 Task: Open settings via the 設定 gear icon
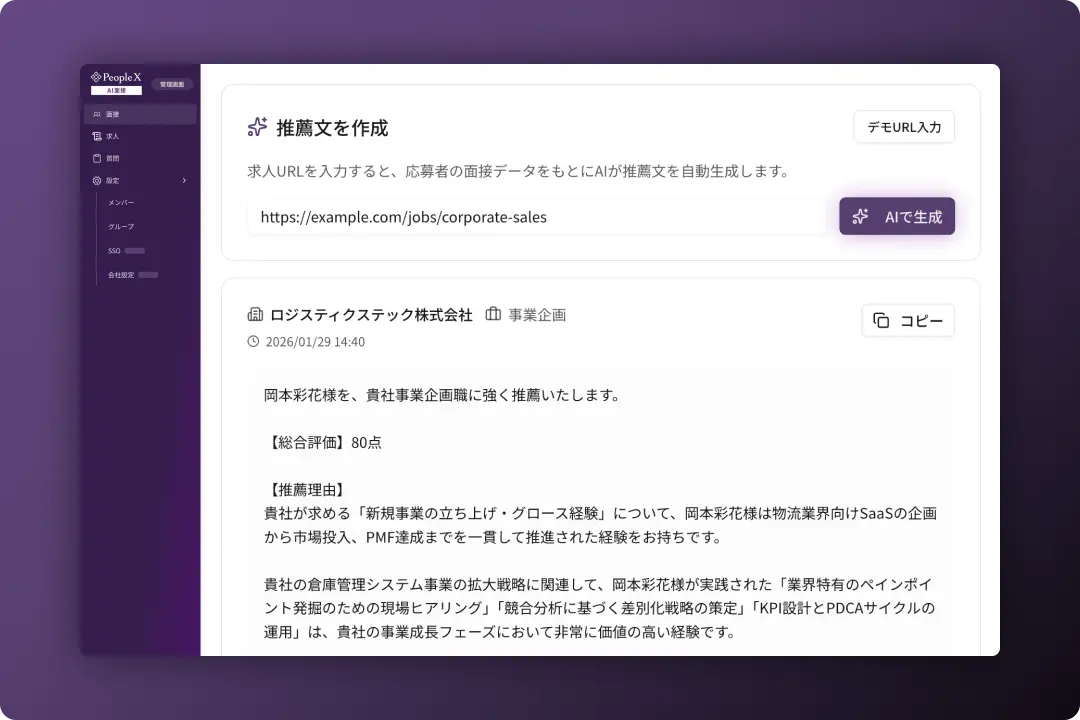(x=96, y=180)
